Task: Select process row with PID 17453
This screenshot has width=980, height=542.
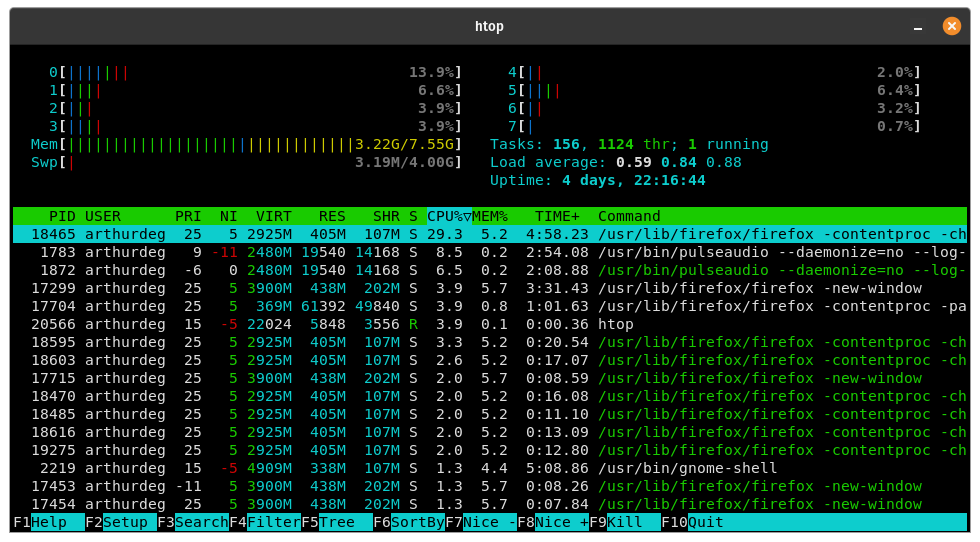Action: [490, 486]
